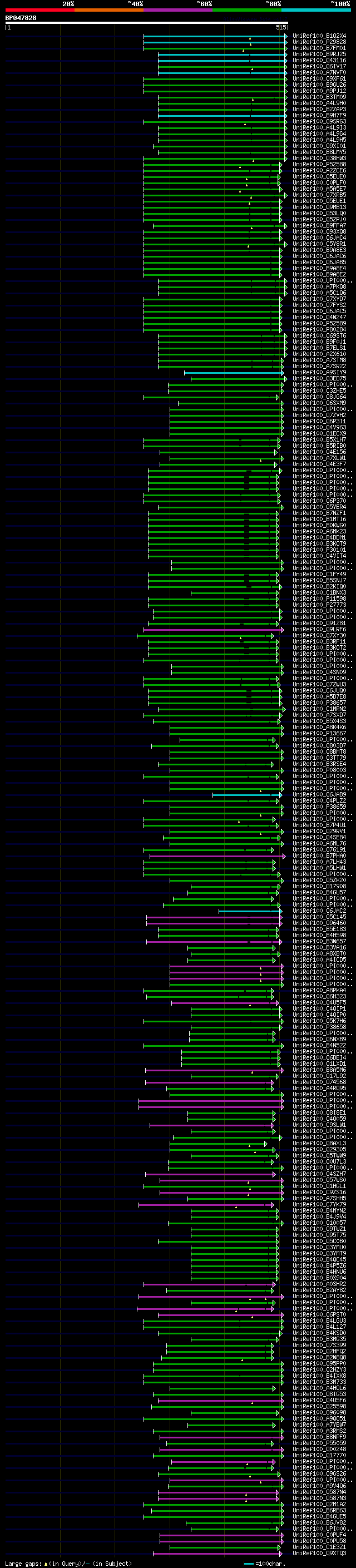
Task: Open hit UniRef100_A2ZCE6
Action: click(x=319, y=170)
